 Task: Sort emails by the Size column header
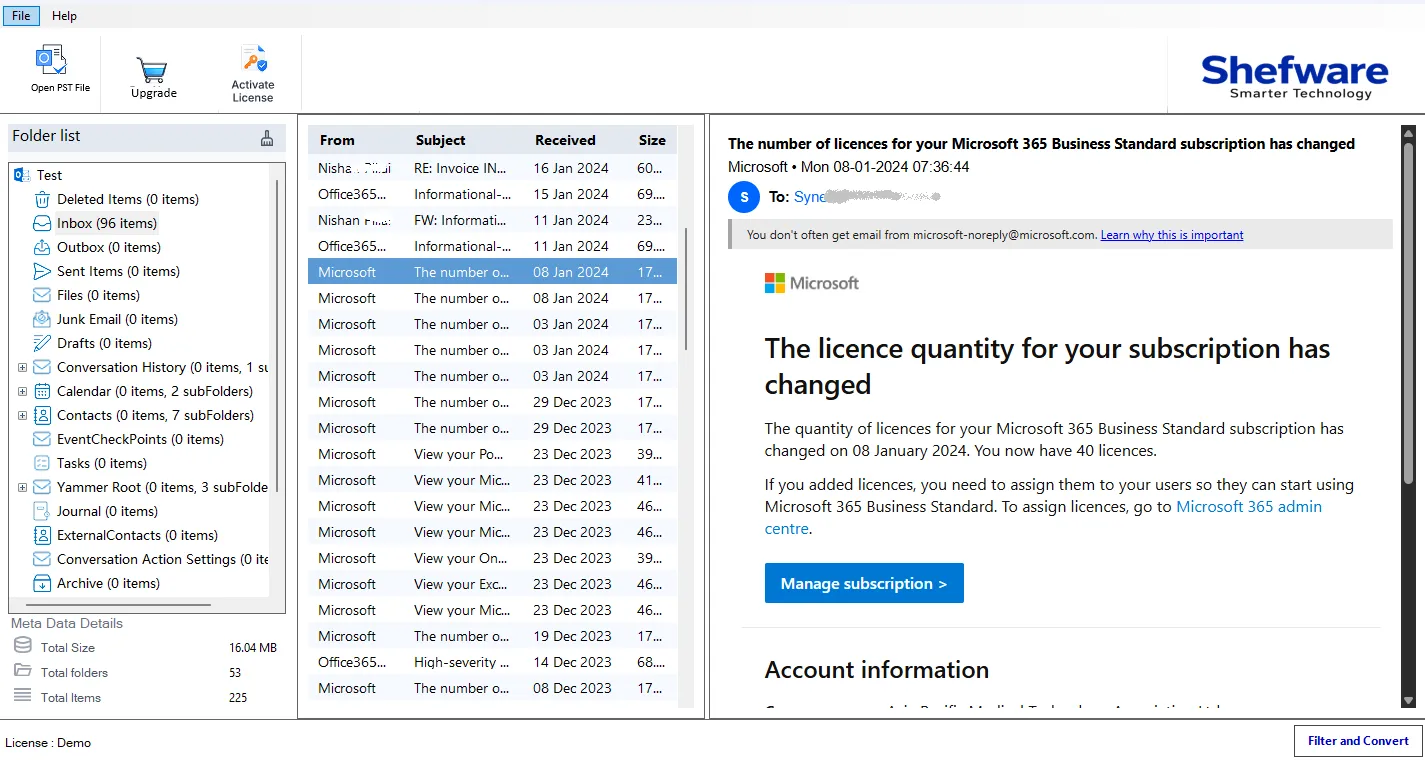click(652, 140)
